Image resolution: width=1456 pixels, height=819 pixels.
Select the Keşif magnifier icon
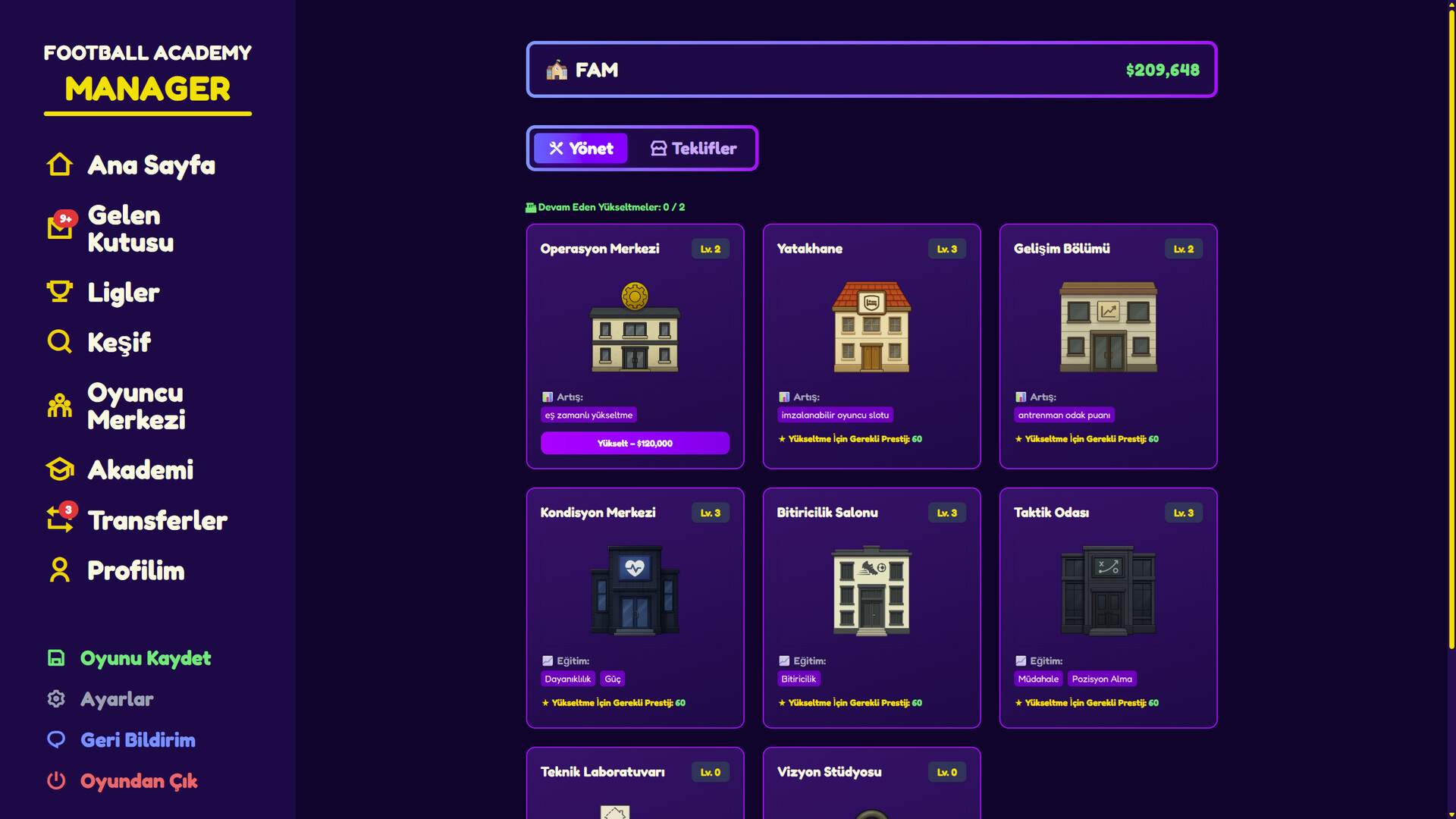point(60,342)
